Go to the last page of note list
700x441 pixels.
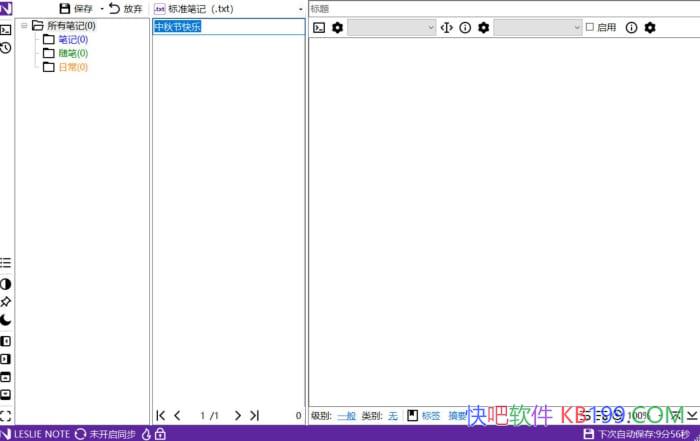point(254,415)
